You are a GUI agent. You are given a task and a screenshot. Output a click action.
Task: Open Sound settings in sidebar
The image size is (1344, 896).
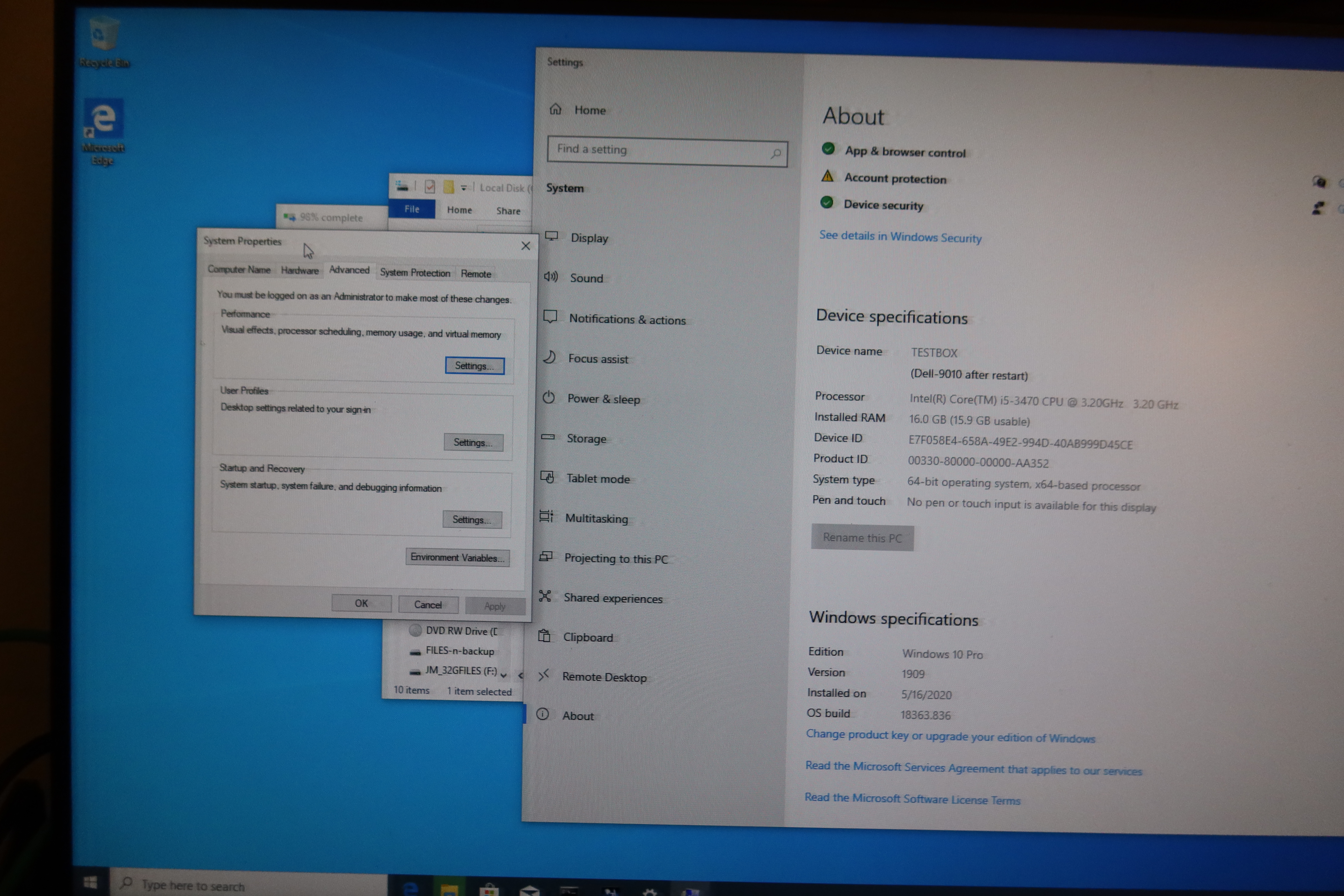[586, 278]
